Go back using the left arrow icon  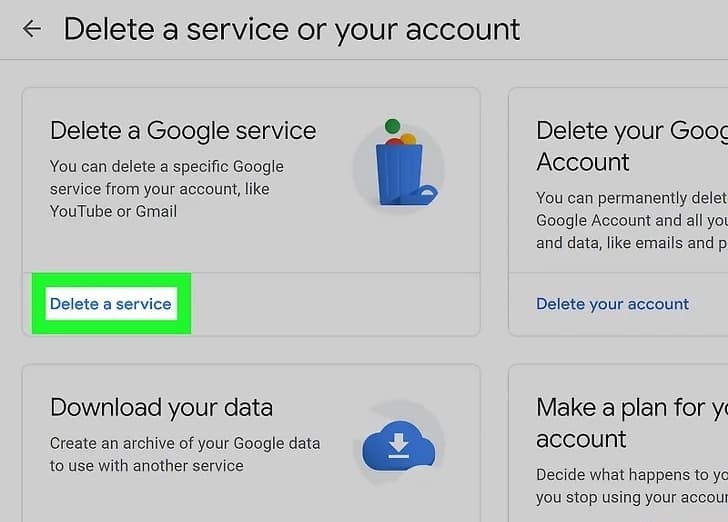pos(32,29)
